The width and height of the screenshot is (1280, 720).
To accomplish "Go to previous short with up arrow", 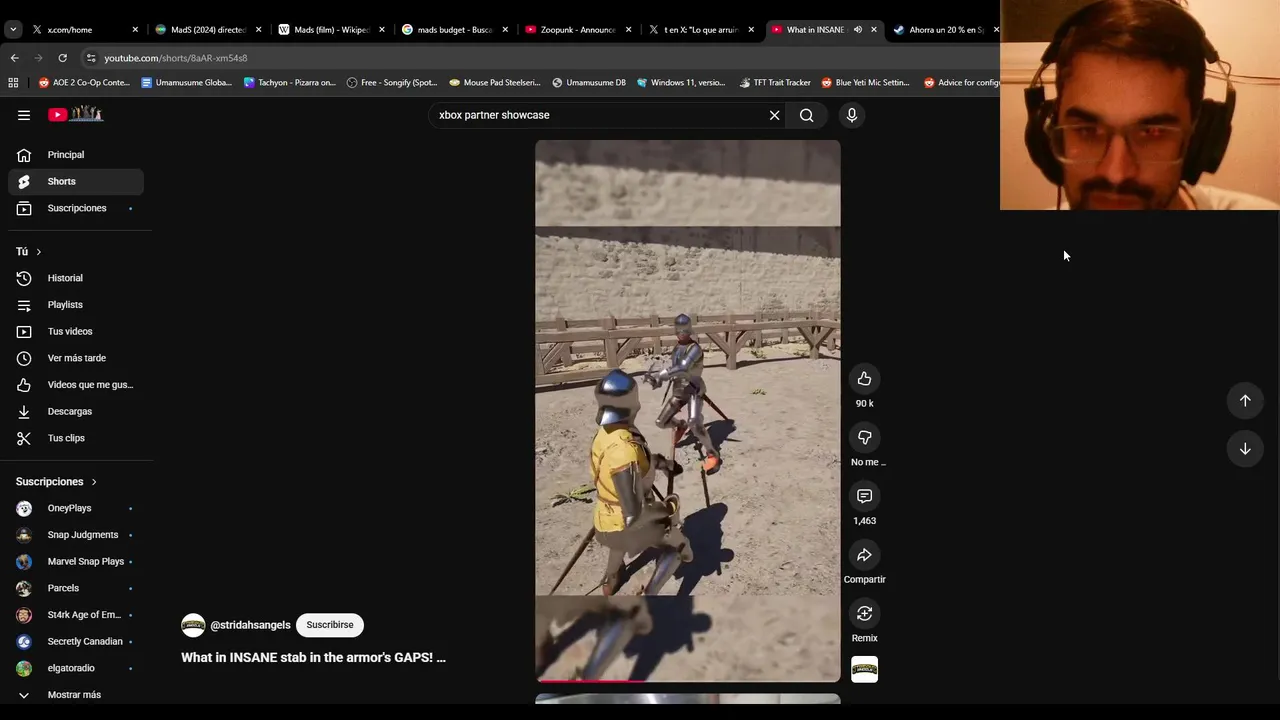I will point(1245,401).
